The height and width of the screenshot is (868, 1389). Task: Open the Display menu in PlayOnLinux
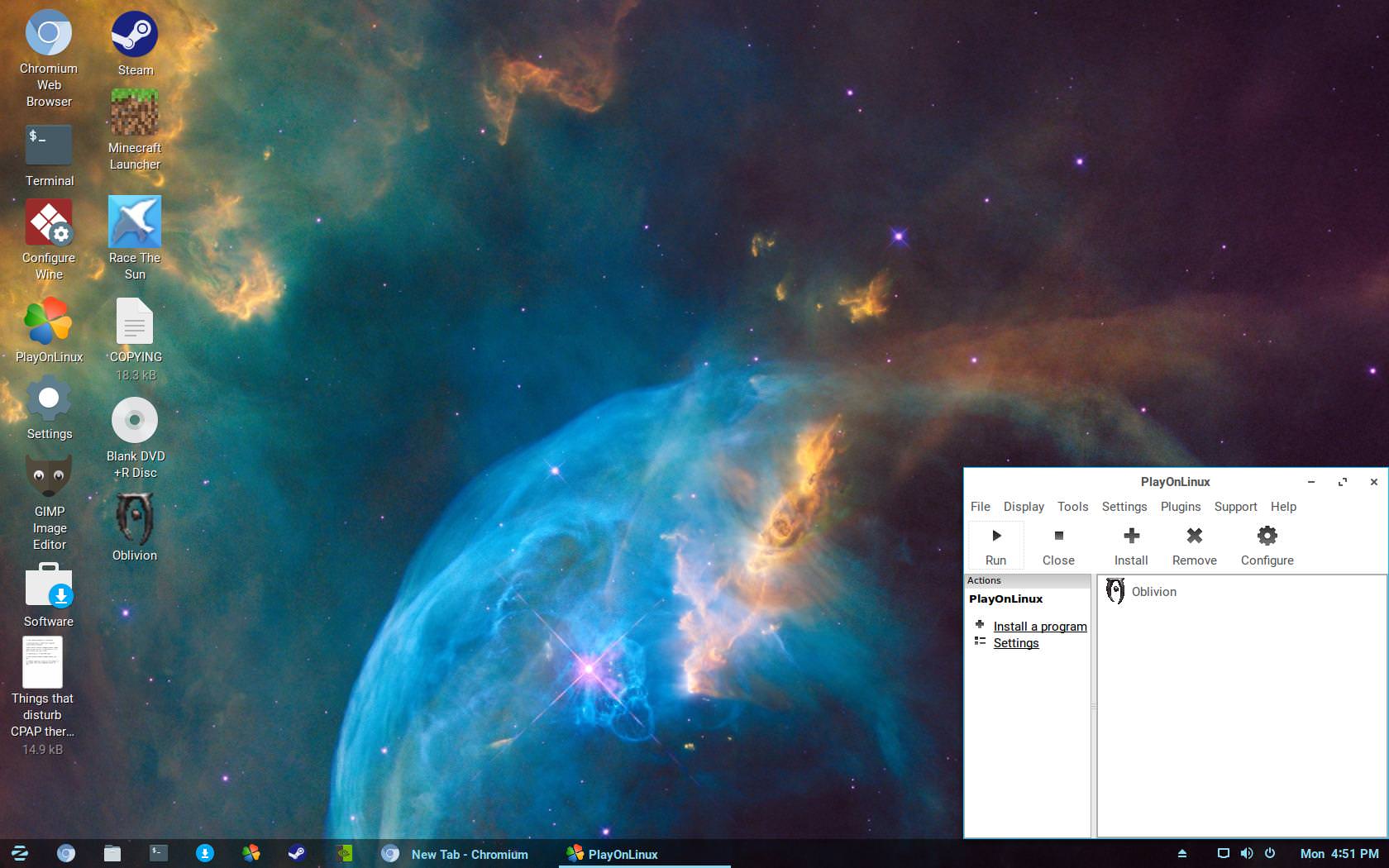point(1024,507)
